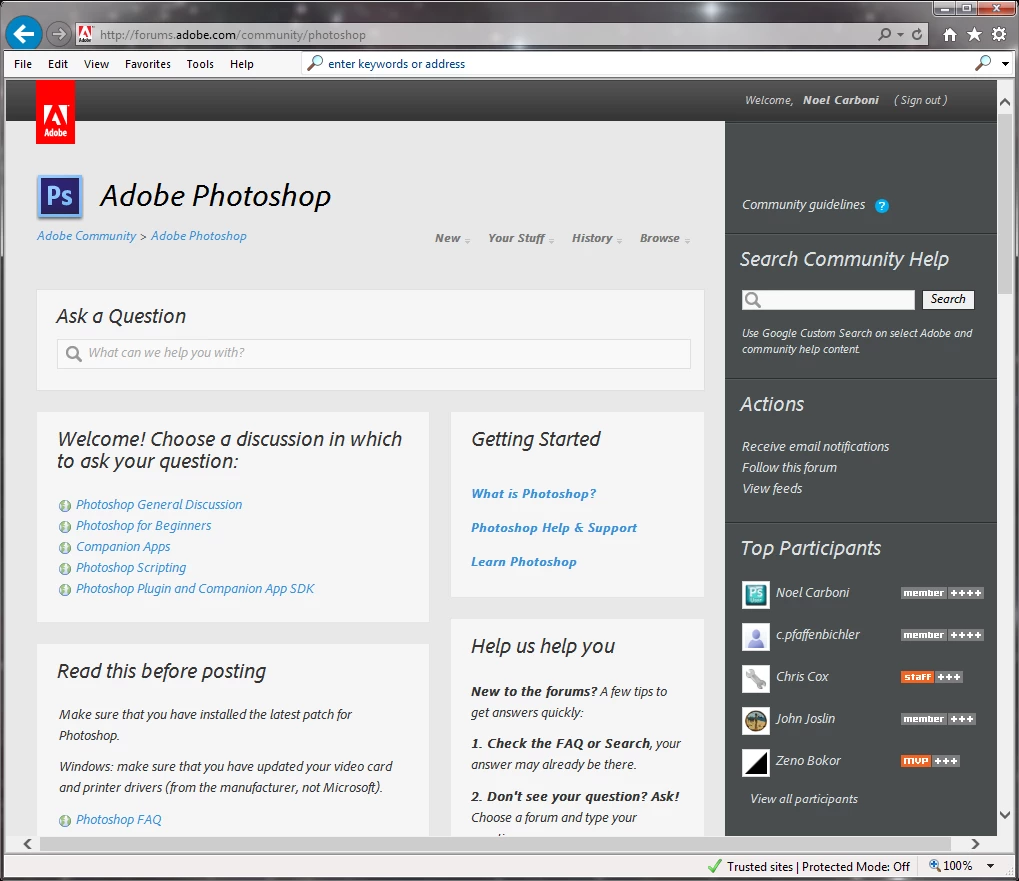The width and height of the screenshot is (1019, 881).
Task: Click the globe icon beside Photoshop for Beginners
Action: pos(65,526)
